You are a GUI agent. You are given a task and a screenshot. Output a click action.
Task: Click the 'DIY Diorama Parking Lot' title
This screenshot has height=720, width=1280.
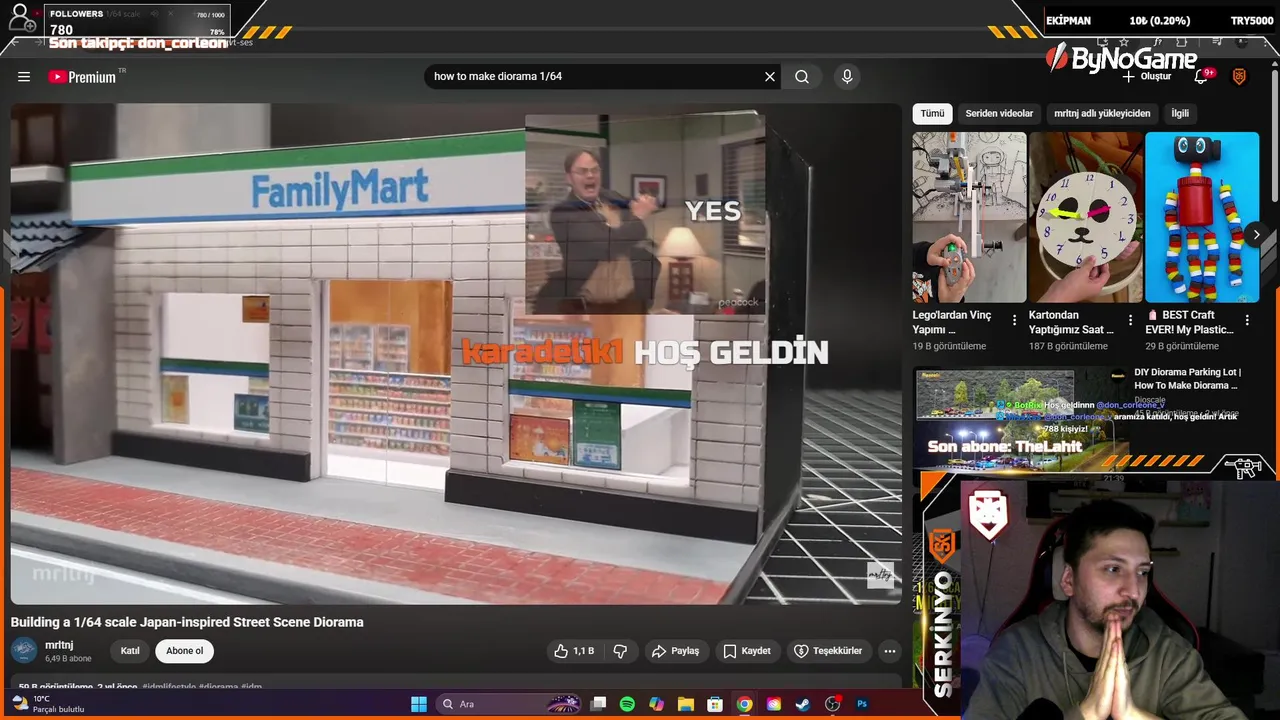1188,378
